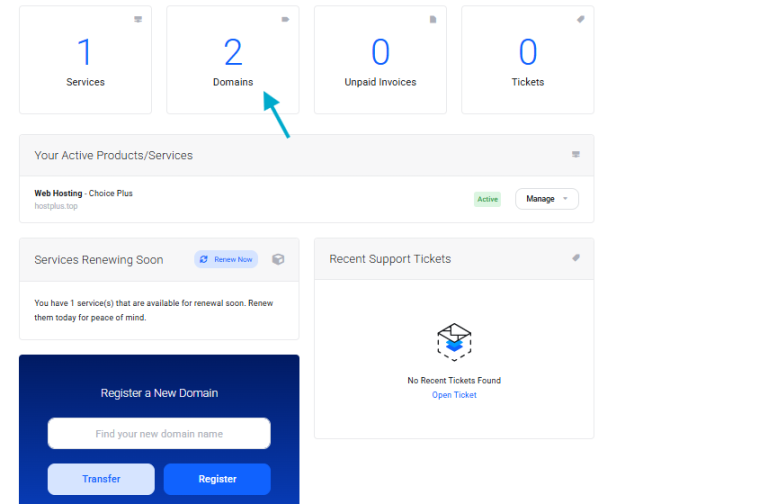
Task: Click the renewal notice paragraph text
Action: pos(153,310)
